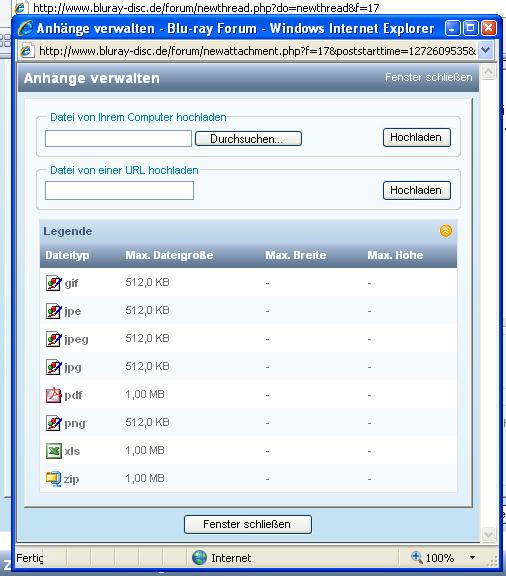Click the scrollbar down arrow
Screen dimensions: 506x576
[x=488, y=534]
